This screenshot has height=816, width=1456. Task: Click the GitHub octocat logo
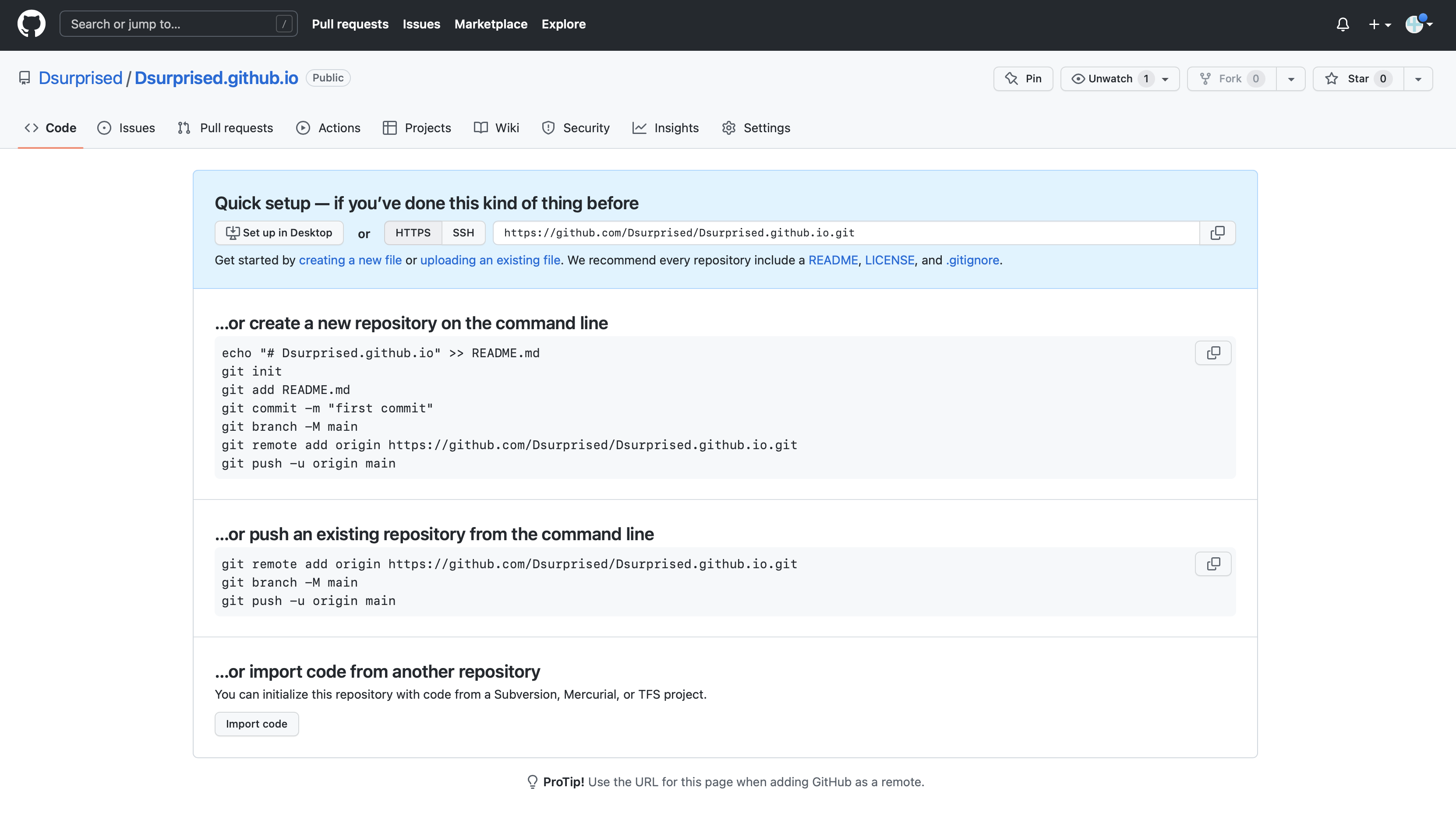[x=31, y=24]
